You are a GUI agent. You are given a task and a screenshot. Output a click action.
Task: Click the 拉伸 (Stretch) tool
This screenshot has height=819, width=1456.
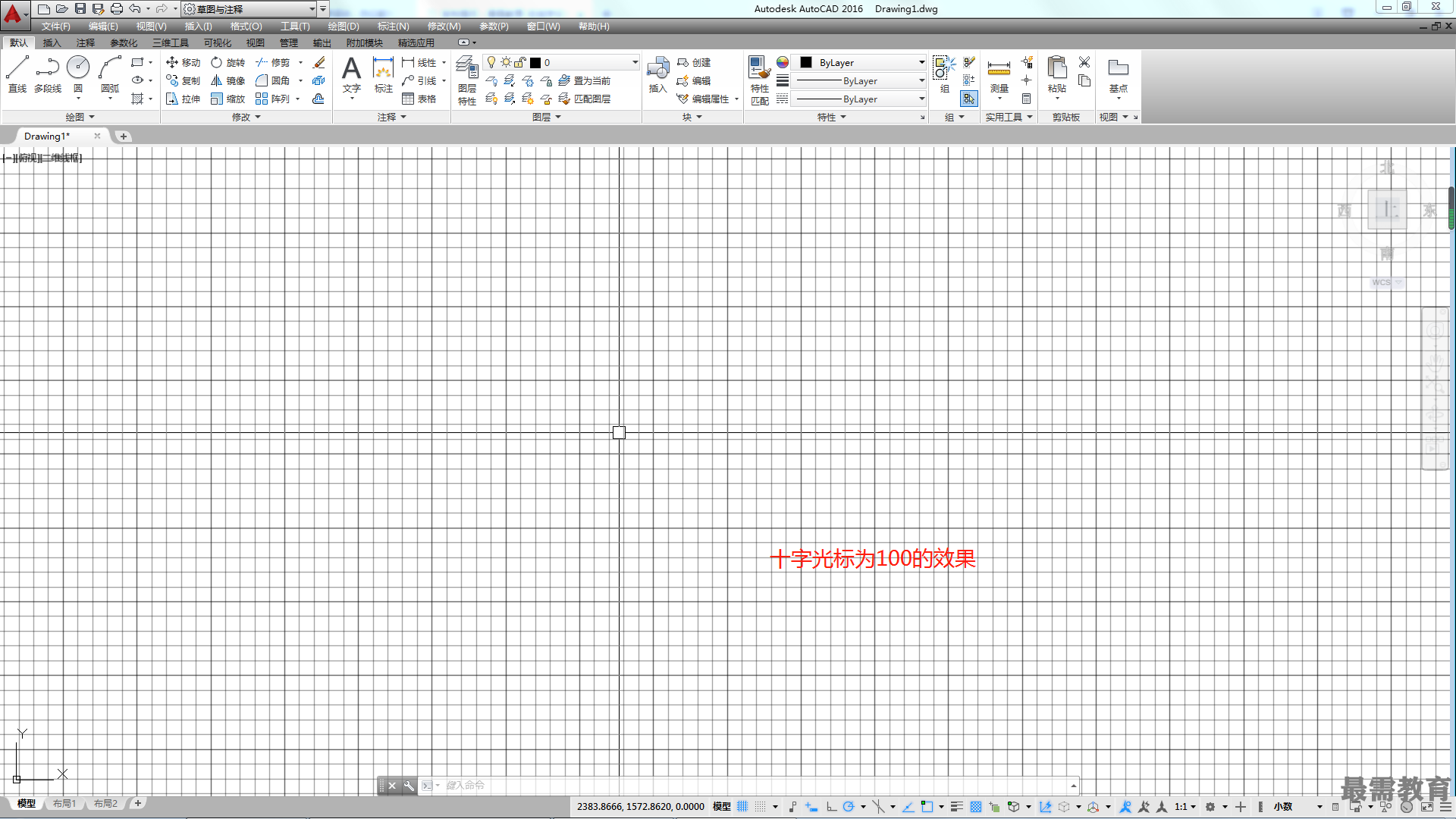coord(183,99)
